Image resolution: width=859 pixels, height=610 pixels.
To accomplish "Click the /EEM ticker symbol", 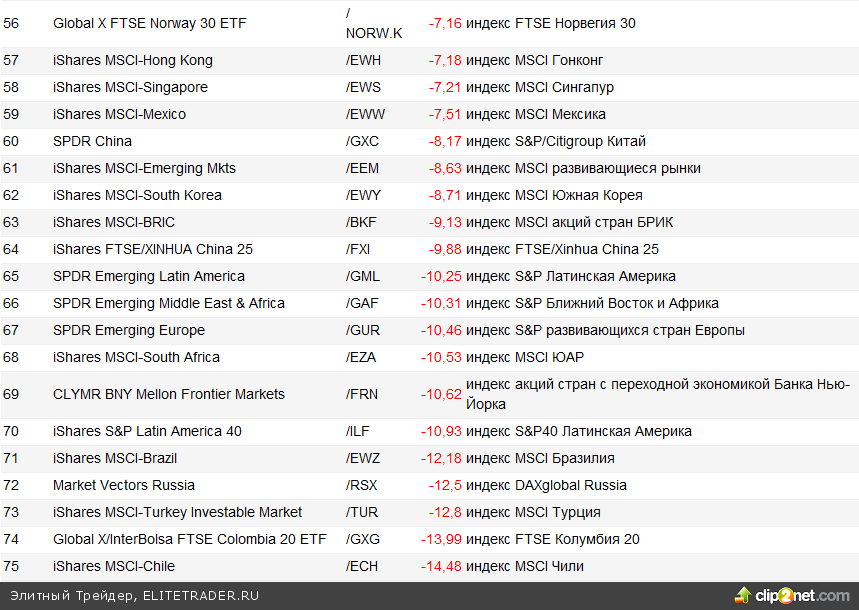I will coord(363,168).
